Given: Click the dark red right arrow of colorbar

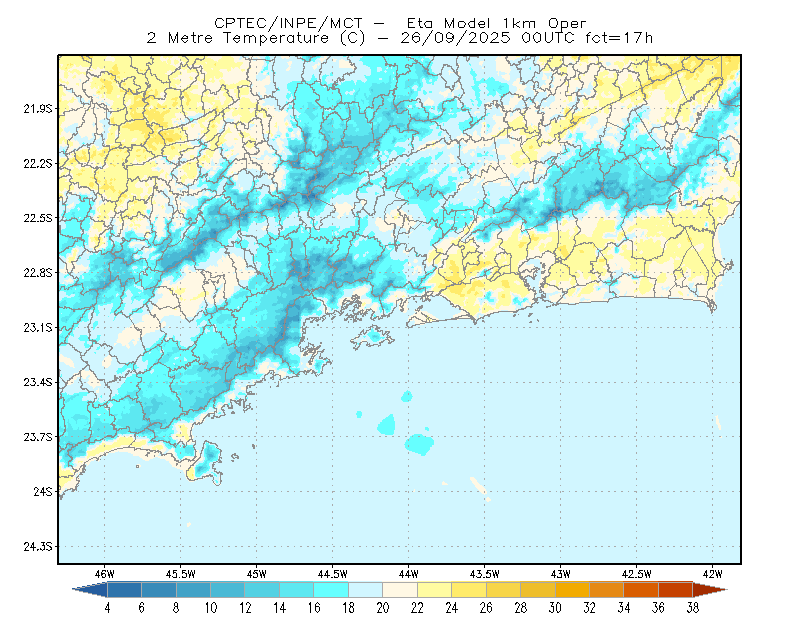Looking at the screenshot, I should point(709,589).
